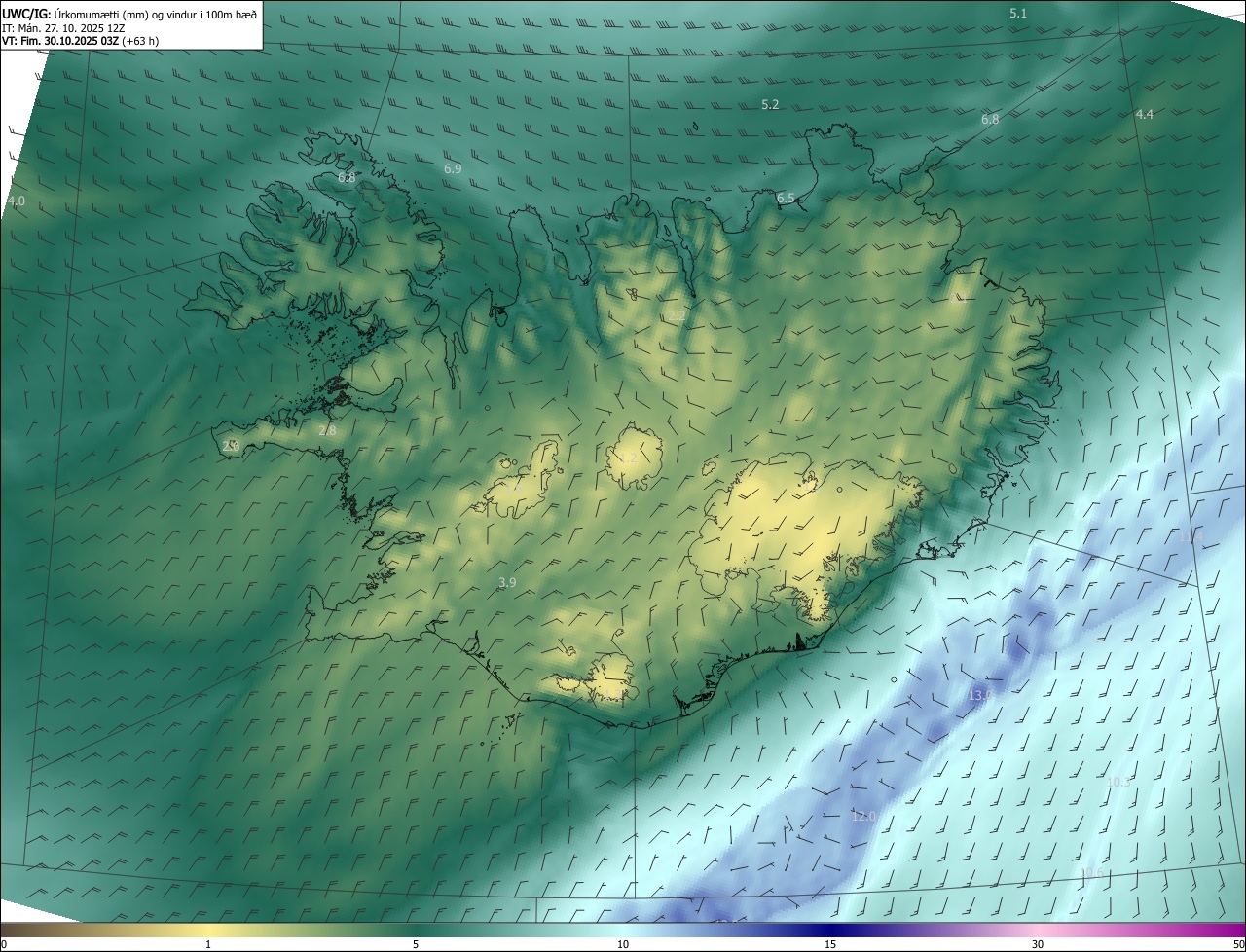Image resolution: width=1246 pixels, height=952 pixels.
Task: Click the map value '11.4'
Action: pyautogui.click(x=1191, y=536)
